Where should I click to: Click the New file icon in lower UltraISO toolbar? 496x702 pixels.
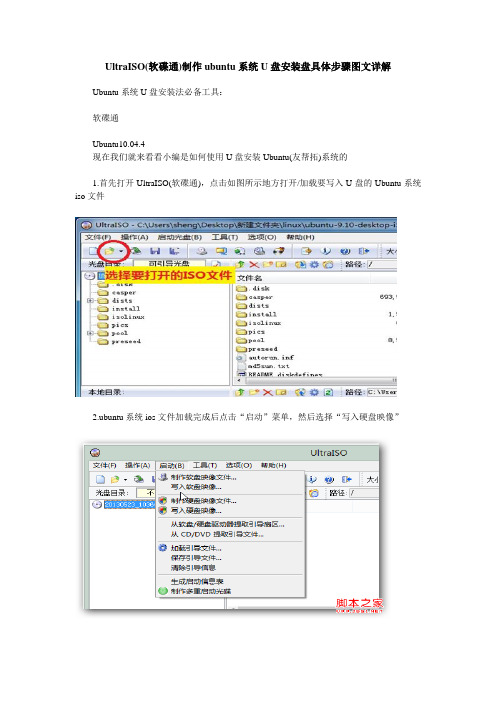[101, 479]
